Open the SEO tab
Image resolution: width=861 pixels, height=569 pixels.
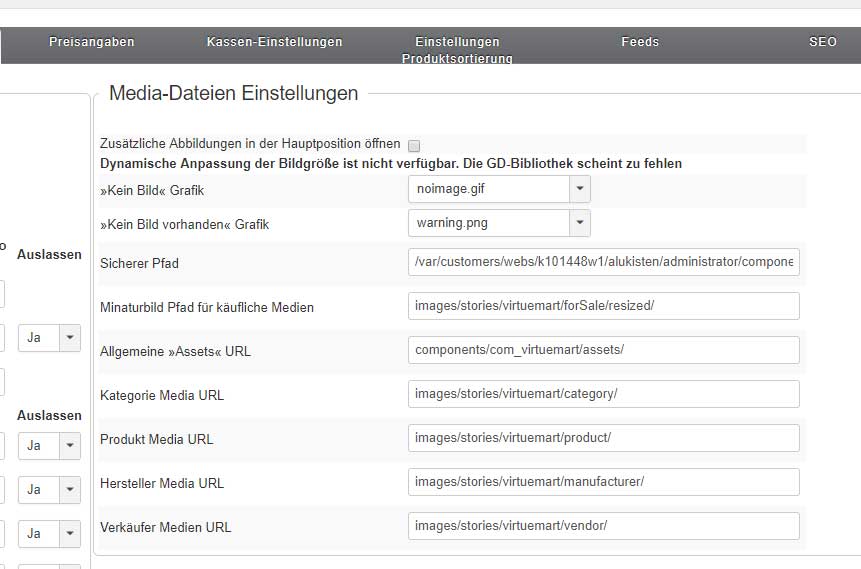[822, 42]
